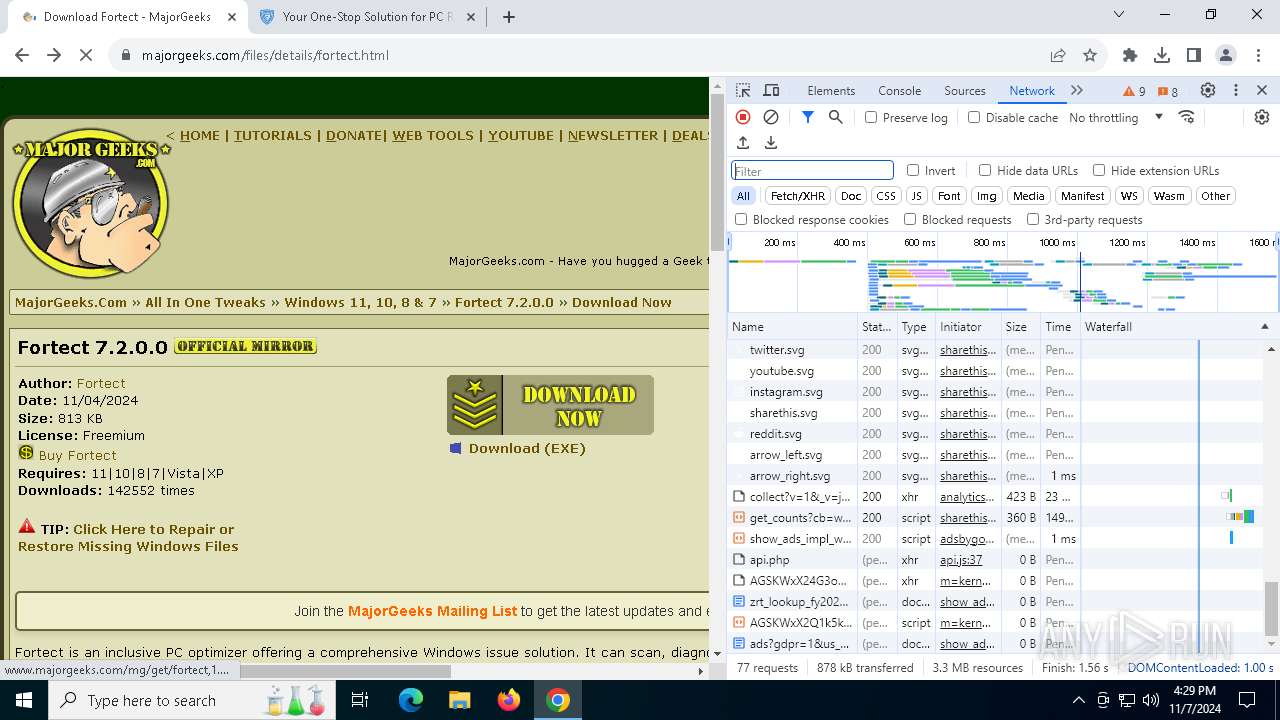Stop loading the page
Viewport: 1280px width, 720px height.
(x=86, y=55)
